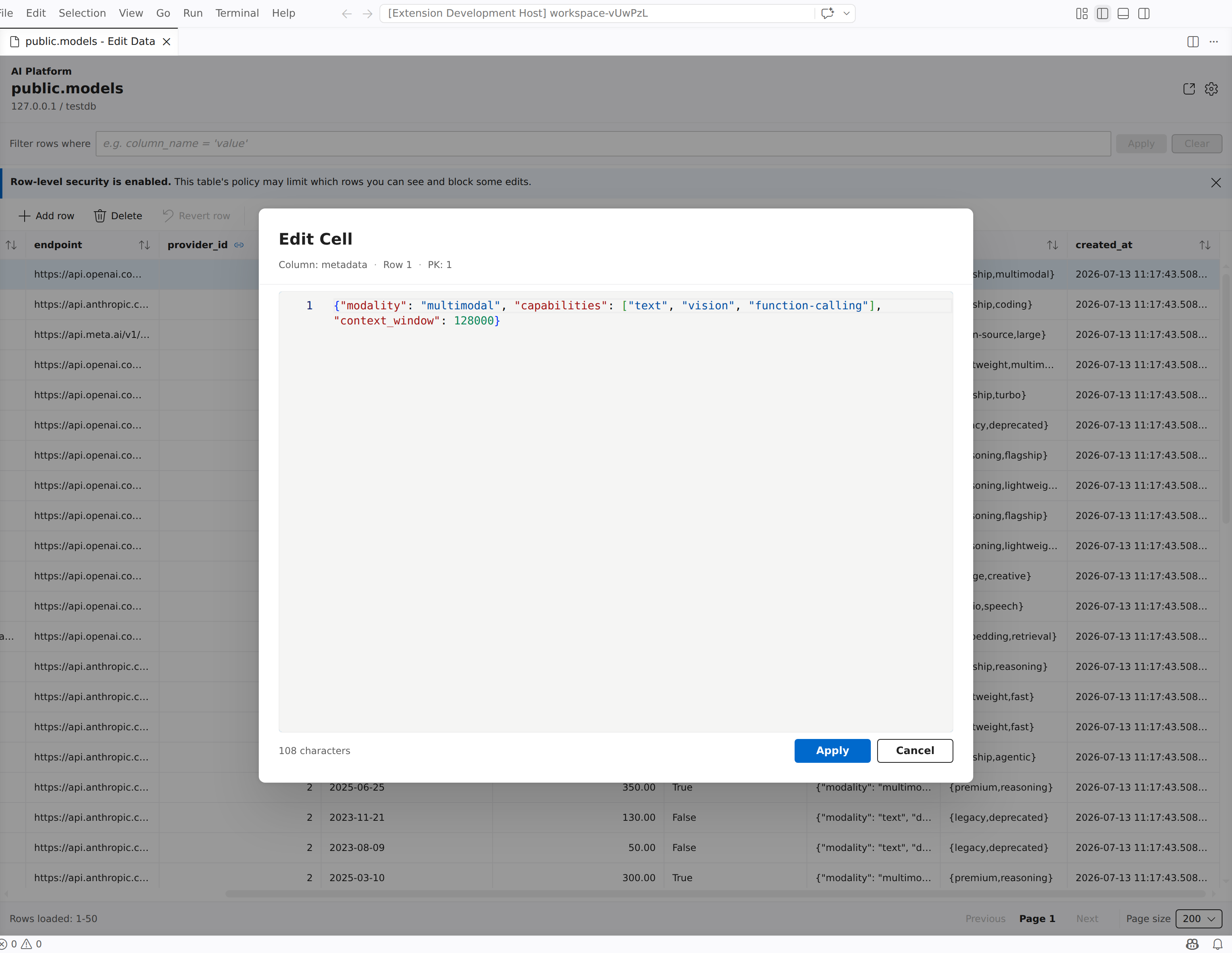This screenshot has width=1232, height=953.
Task: Expand the chat dropdown chevron in title bar
Action: coord(846,13)
